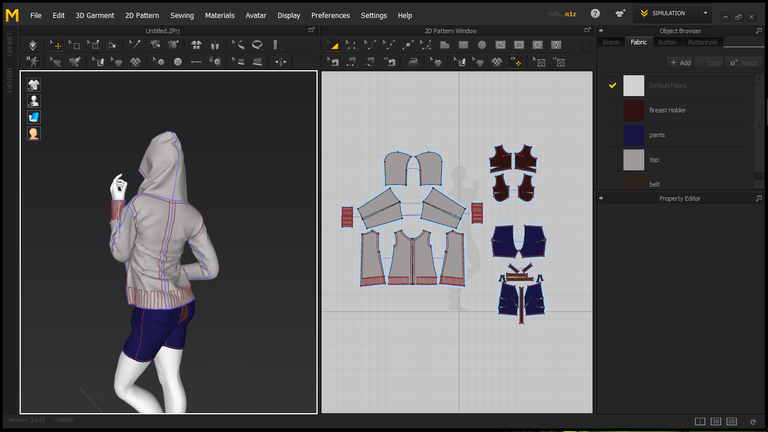Select the Edit Sewing tool in 2D toolbar
Image resolution: width=768 pixels, height=432 pixels.
(x=333, y=62)
